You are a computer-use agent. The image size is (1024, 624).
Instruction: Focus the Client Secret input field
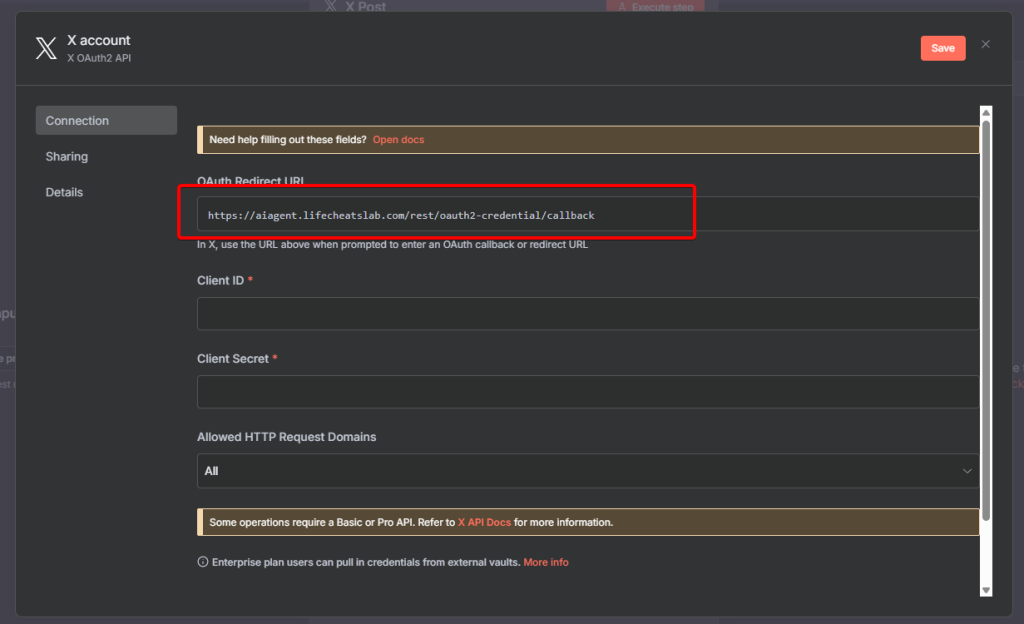pos(587,392)
